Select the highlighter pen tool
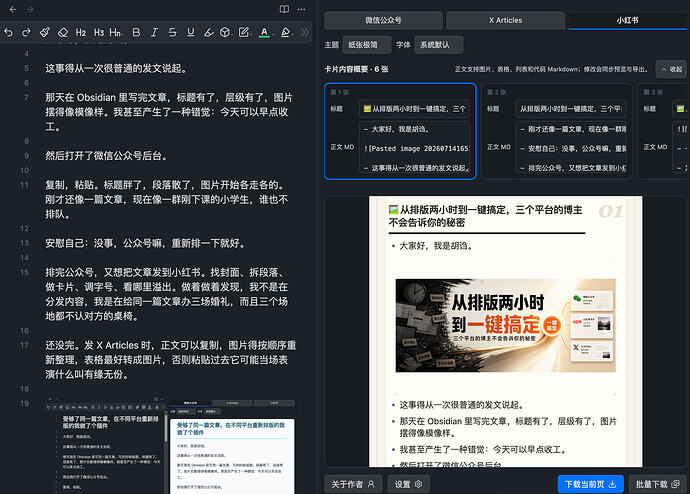Image resolution: width=690 pixels, height=494 pixels. (x=209, y=32)
